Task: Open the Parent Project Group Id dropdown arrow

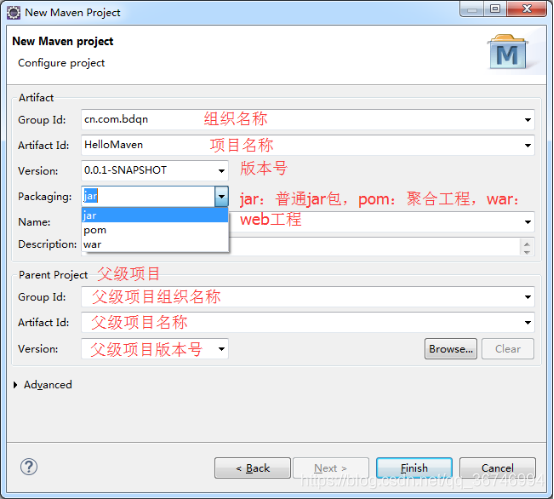Action: [x=528, y=297]
